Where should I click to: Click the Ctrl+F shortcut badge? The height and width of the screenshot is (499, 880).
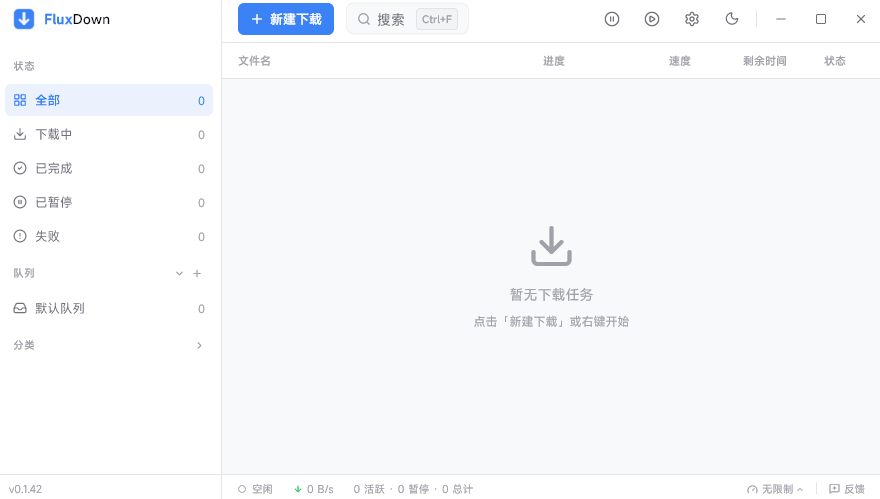point(437,19)
